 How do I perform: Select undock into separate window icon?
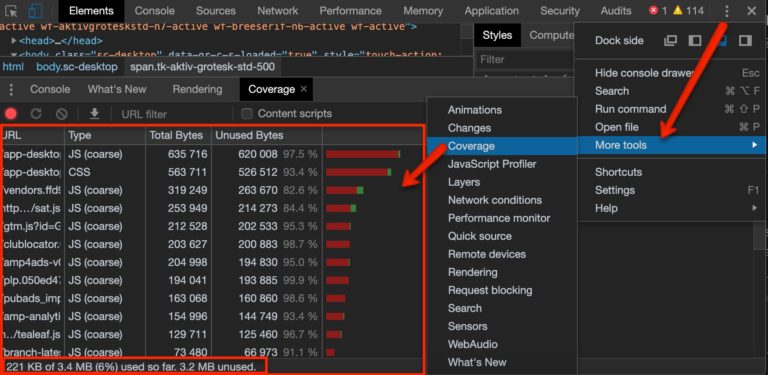(670, 41)
